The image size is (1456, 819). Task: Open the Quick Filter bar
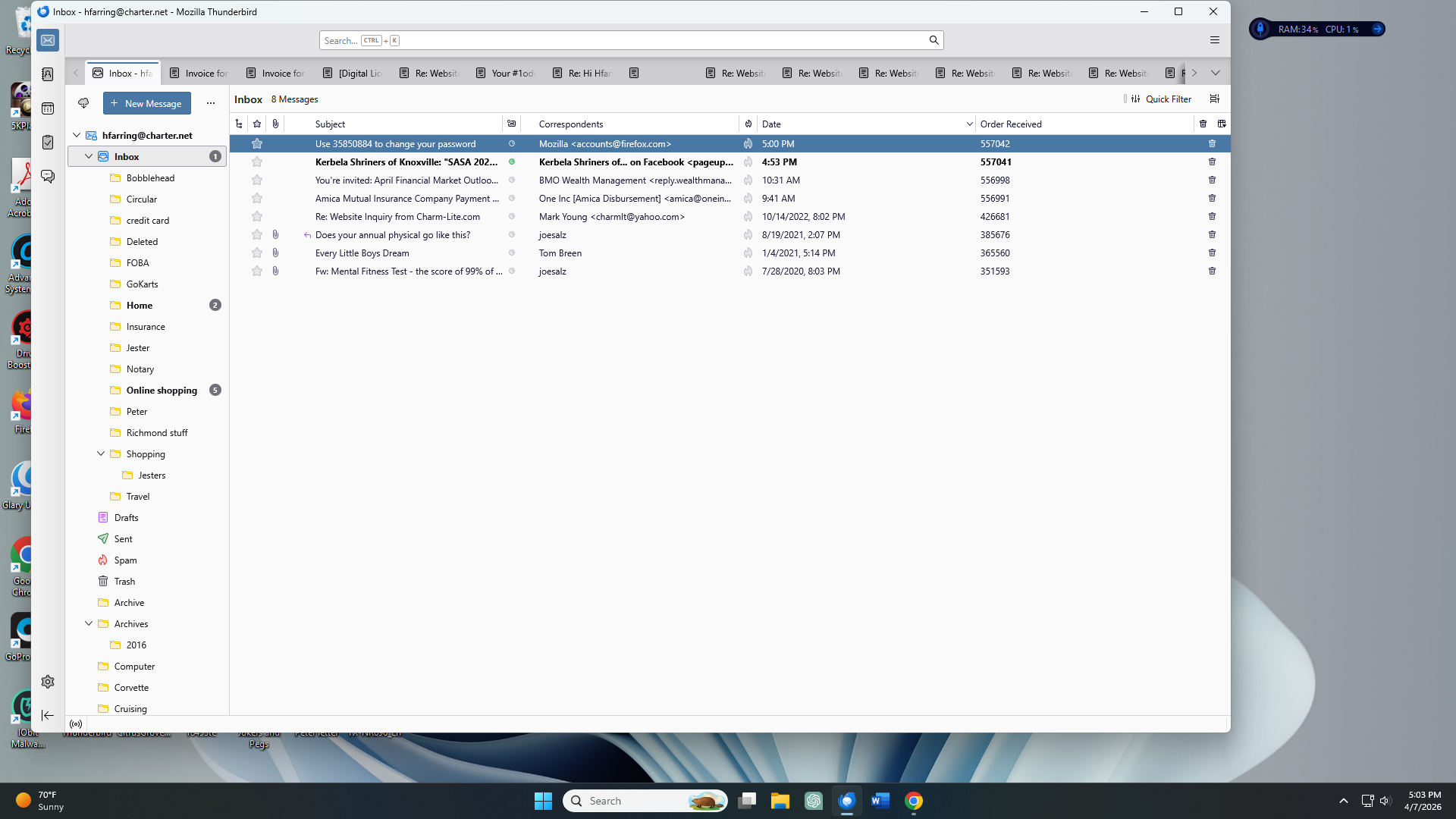1161,99
